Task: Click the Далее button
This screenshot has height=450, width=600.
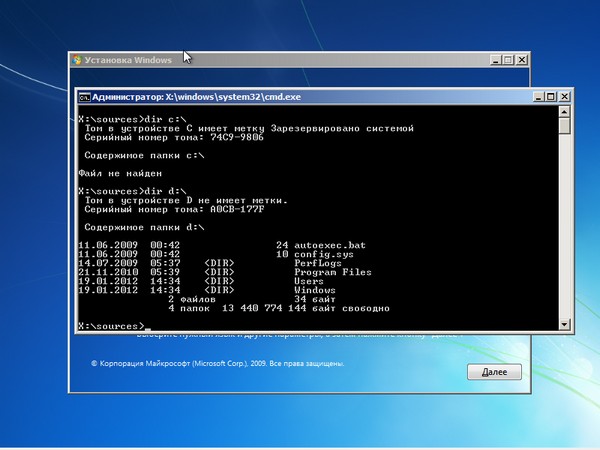Action: tap(494, 372)
